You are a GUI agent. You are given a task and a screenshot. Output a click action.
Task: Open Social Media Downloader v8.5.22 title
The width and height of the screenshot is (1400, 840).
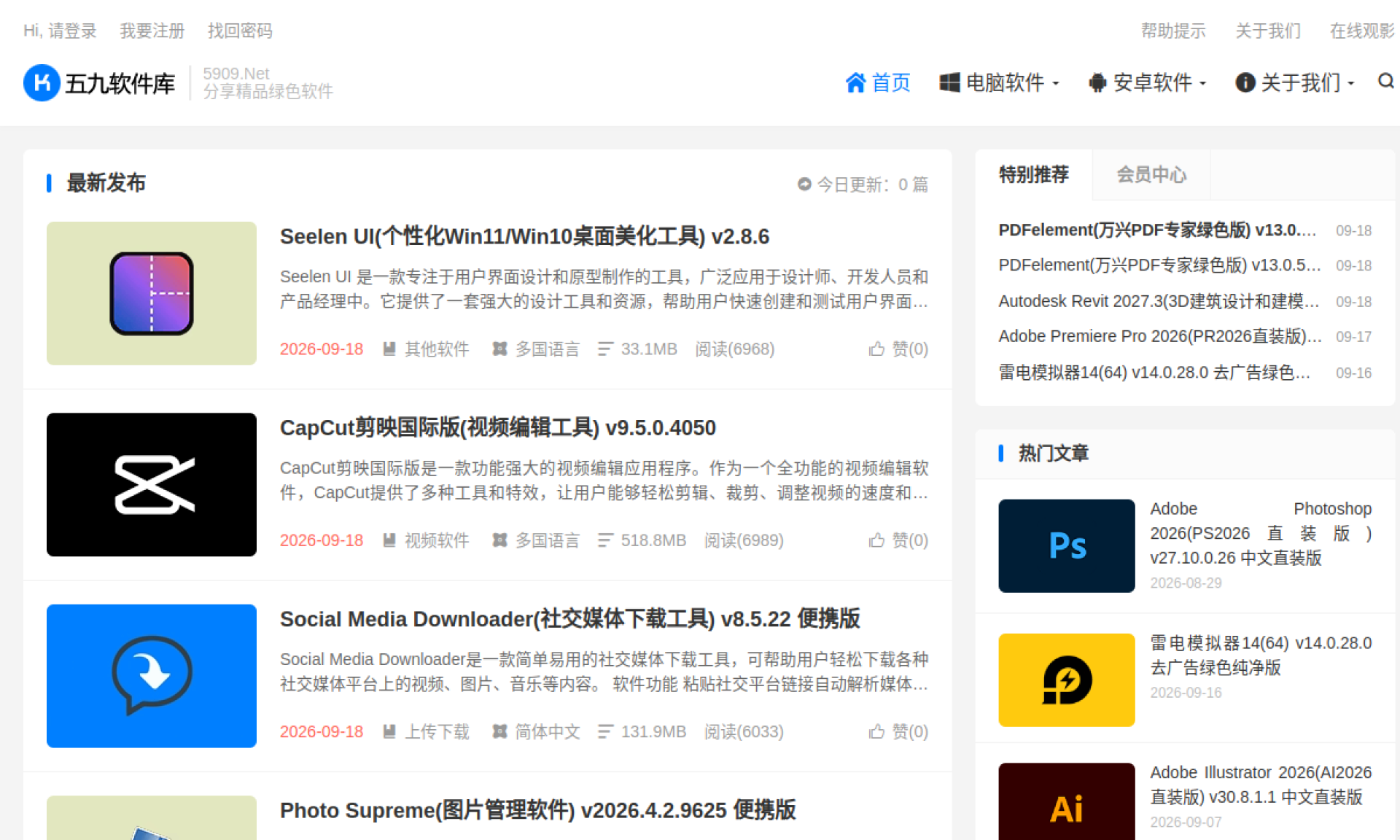570,619
